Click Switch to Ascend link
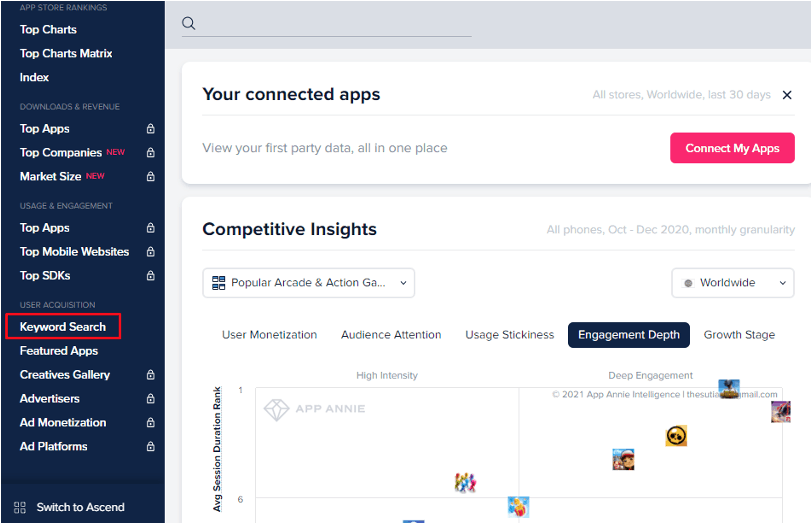 (80, 507)
